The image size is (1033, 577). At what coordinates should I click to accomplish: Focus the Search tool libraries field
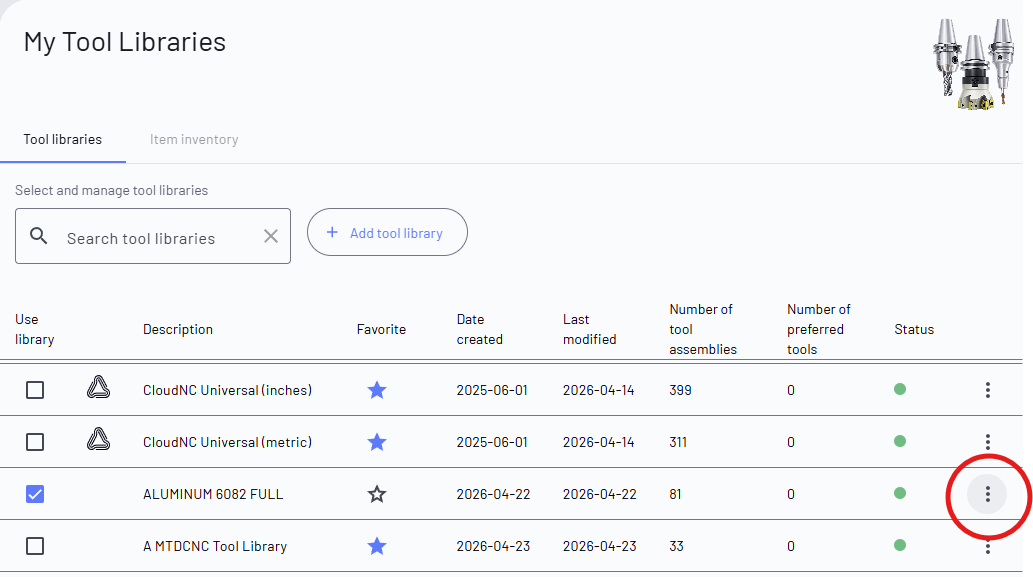coord(153,236)
